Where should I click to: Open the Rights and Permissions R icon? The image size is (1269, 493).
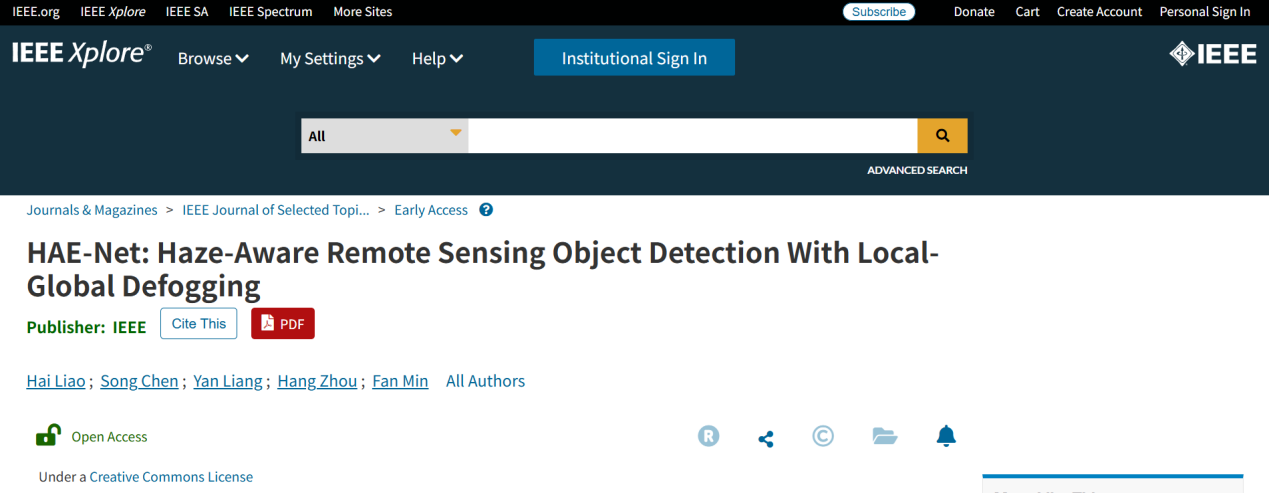point(708,436)
